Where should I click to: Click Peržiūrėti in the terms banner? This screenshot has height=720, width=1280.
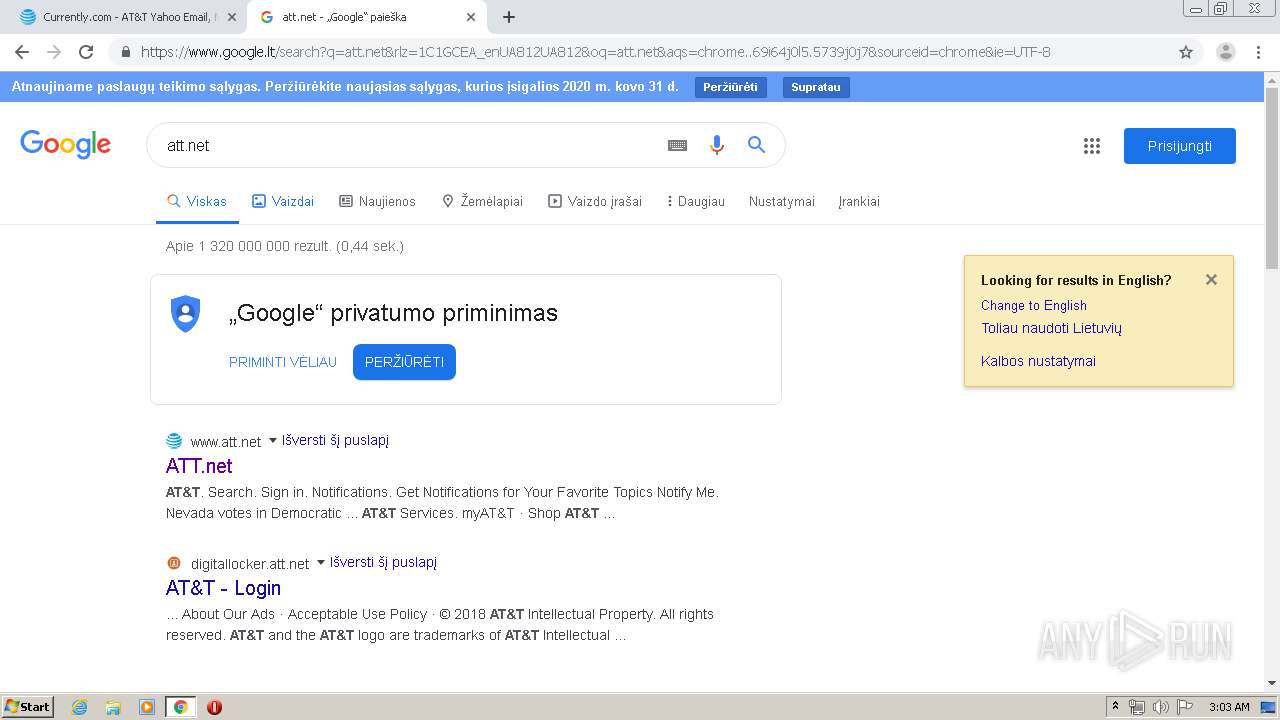click(x=730, y=87)
